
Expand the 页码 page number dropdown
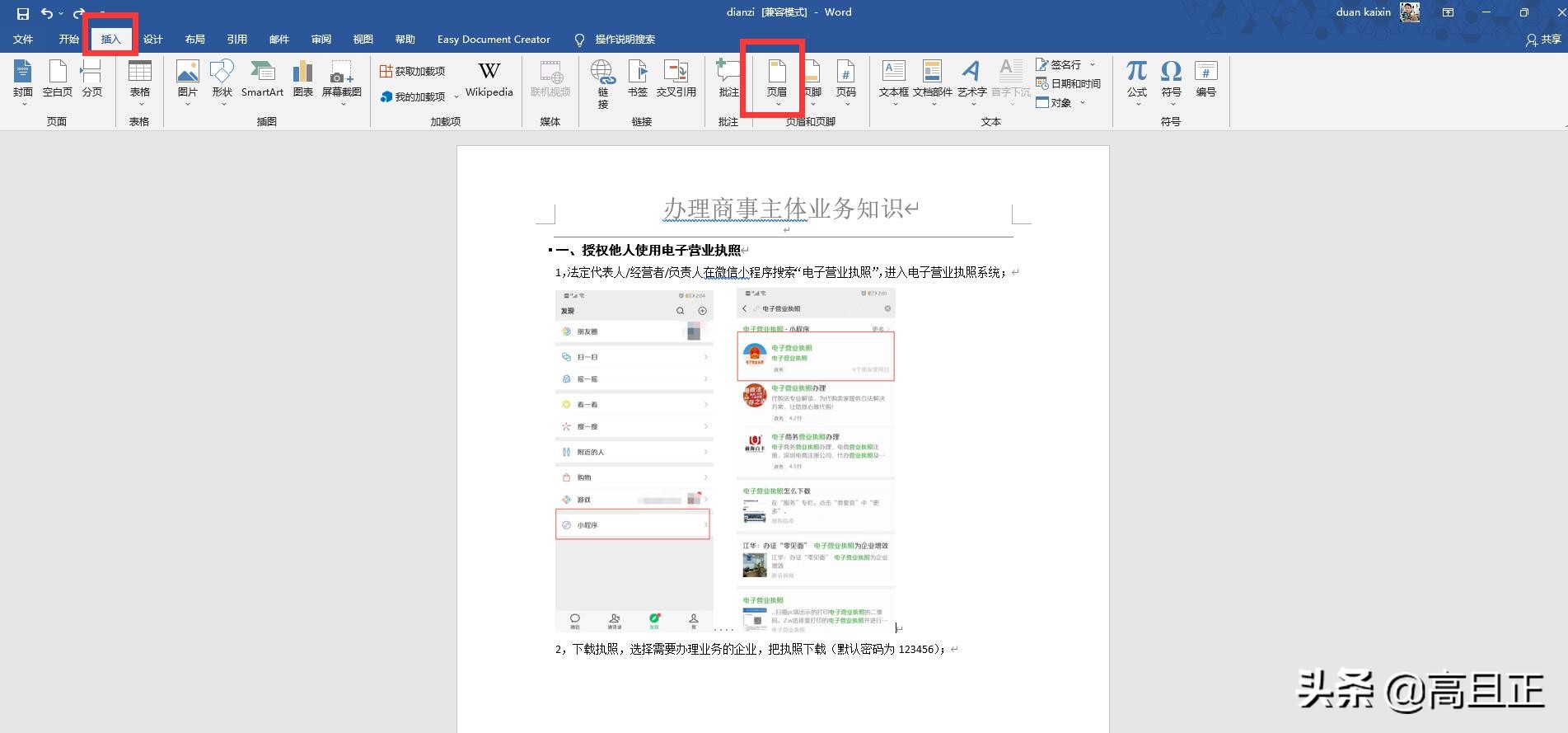coord(846,105)
